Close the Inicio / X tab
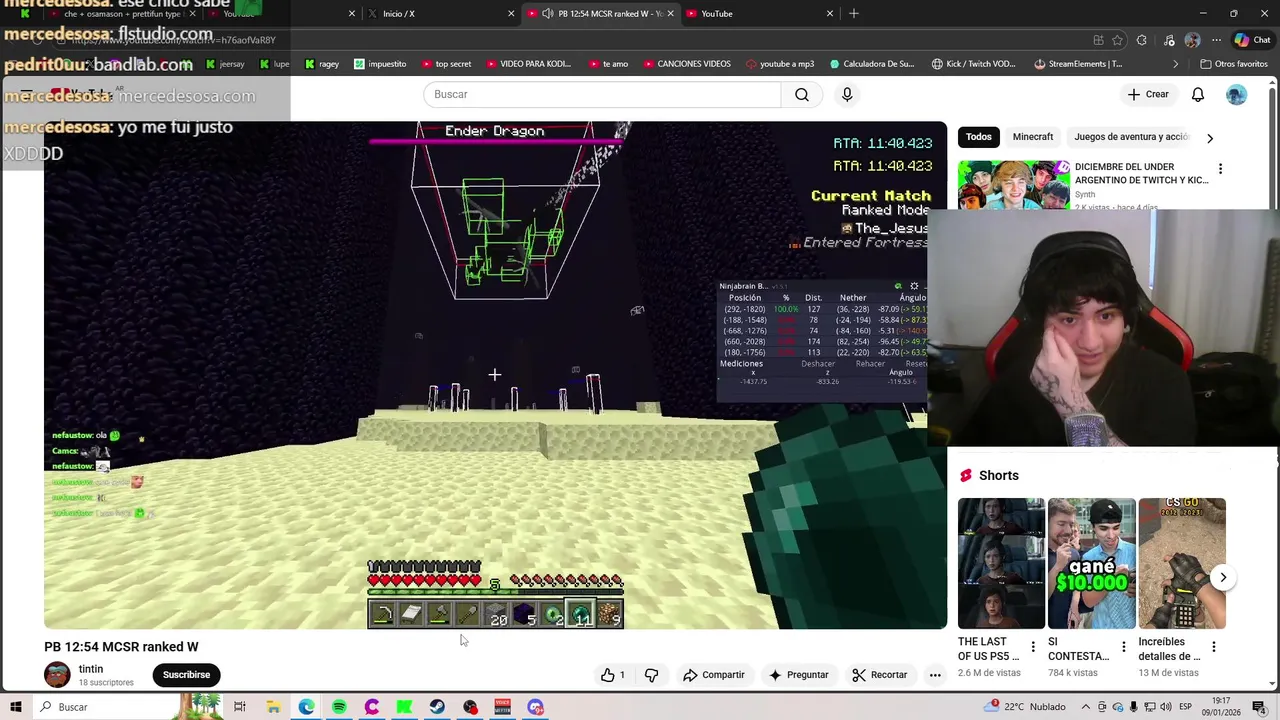 point(511,13)
